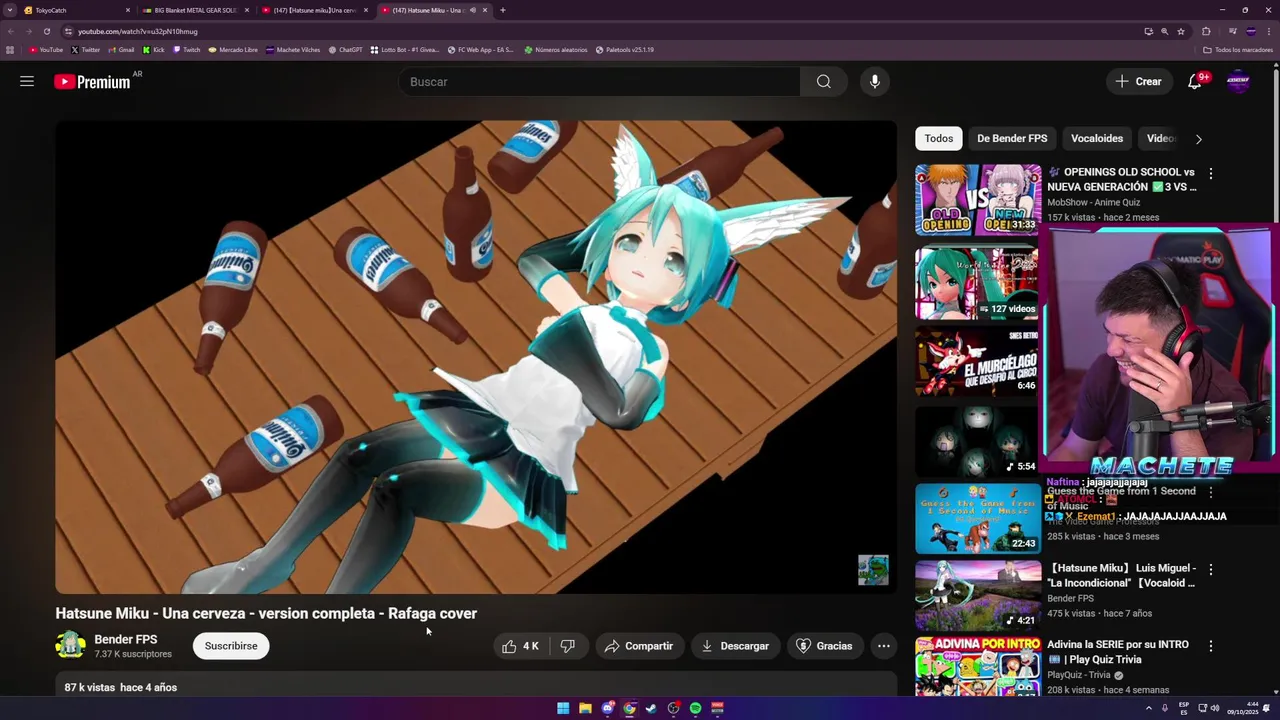Click the Compartir share button
This screenshot has height=720, width=1280.
pyautogui.click(x=640, y=646)
